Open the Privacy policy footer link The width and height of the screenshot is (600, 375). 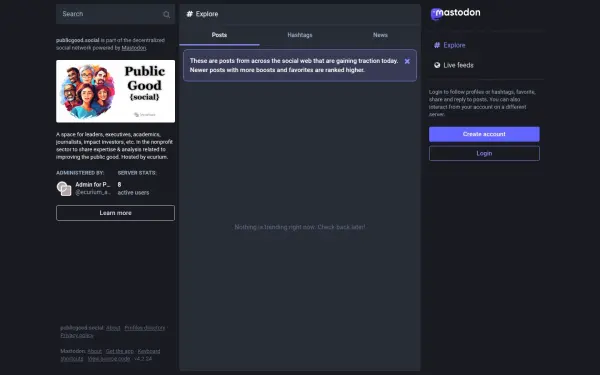pyautogui.click(x=77, y=335)
